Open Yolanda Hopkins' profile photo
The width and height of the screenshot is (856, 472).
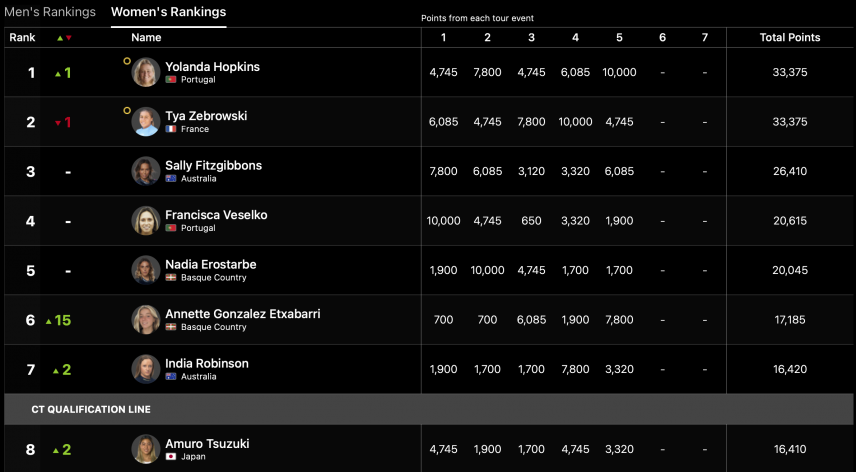[146, 72]
